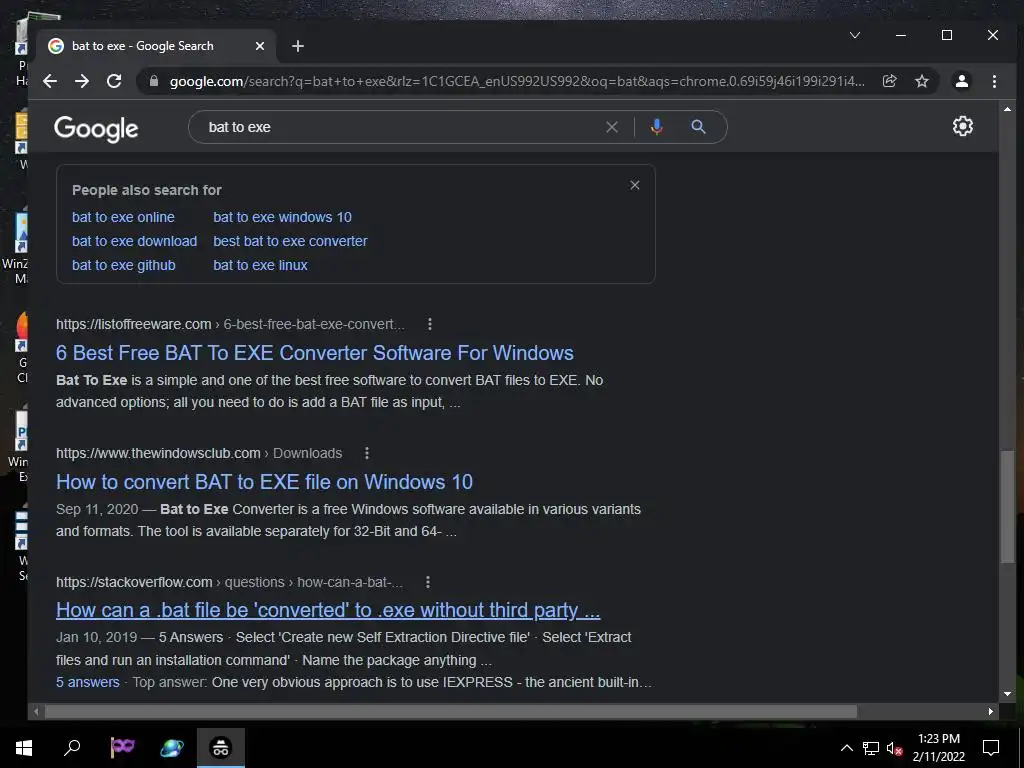Click the horizontal scrollbar thumb
This screenshot has width=1024, height=768.
point(451,711)
